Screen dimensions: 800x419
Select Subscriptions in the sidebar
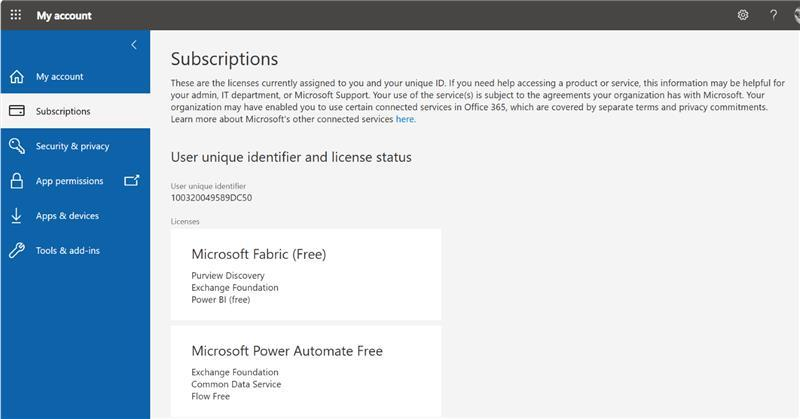pyautogui.click(x=76, y=111)
